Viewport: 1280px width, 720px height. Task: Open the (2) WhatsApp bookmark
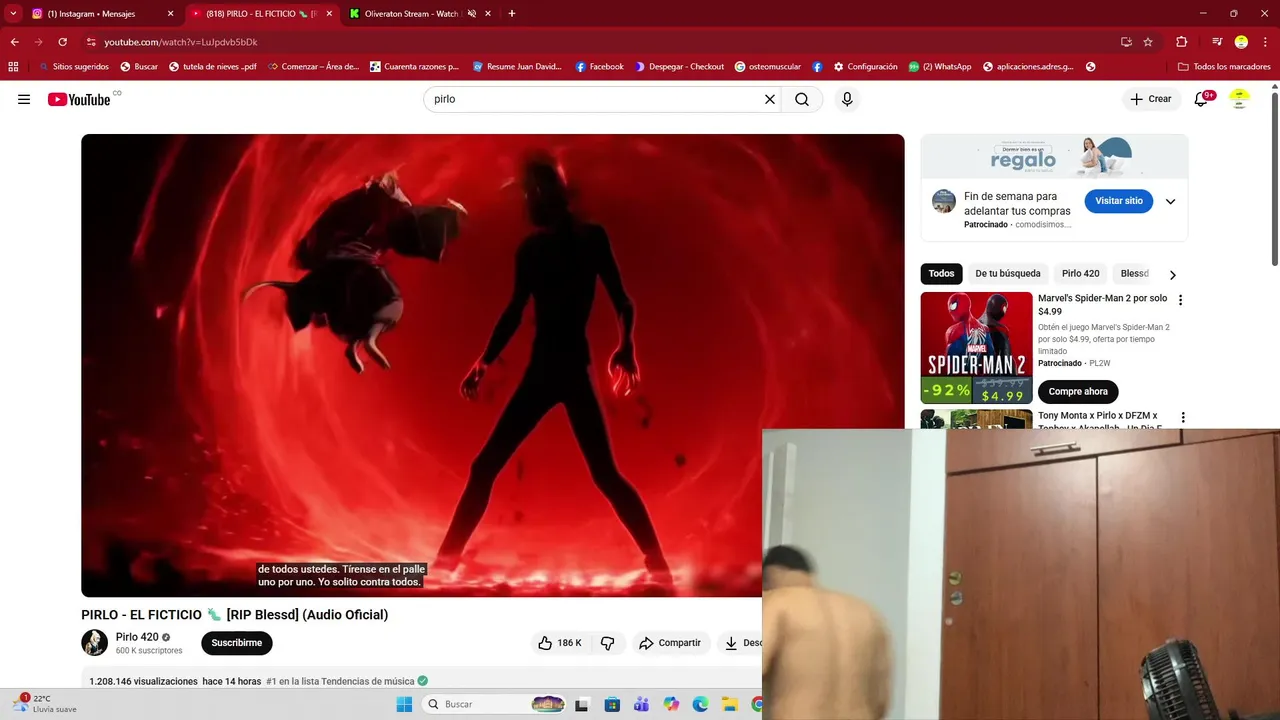point(939,67)
